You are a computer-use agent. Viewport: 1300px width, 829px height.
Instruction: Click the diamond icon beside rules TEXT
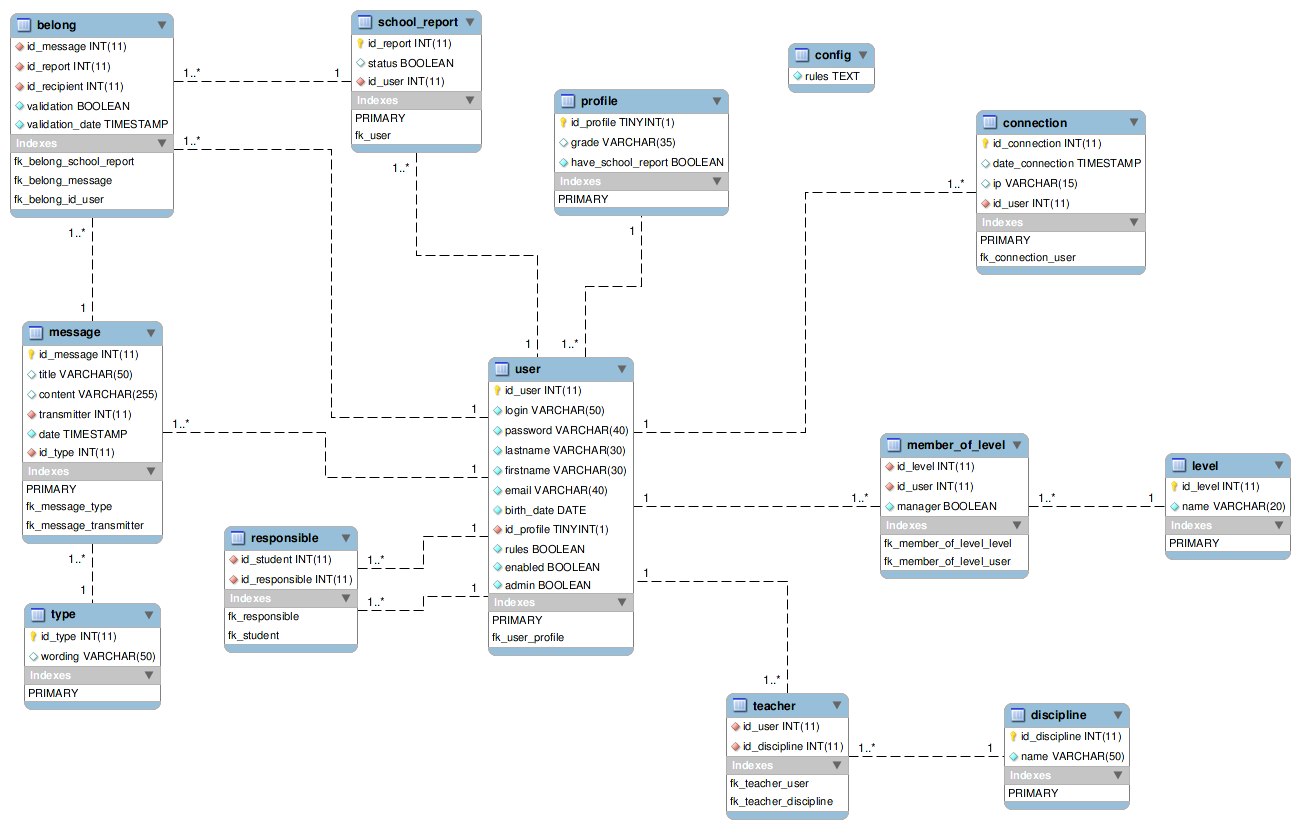coord(797,76)
